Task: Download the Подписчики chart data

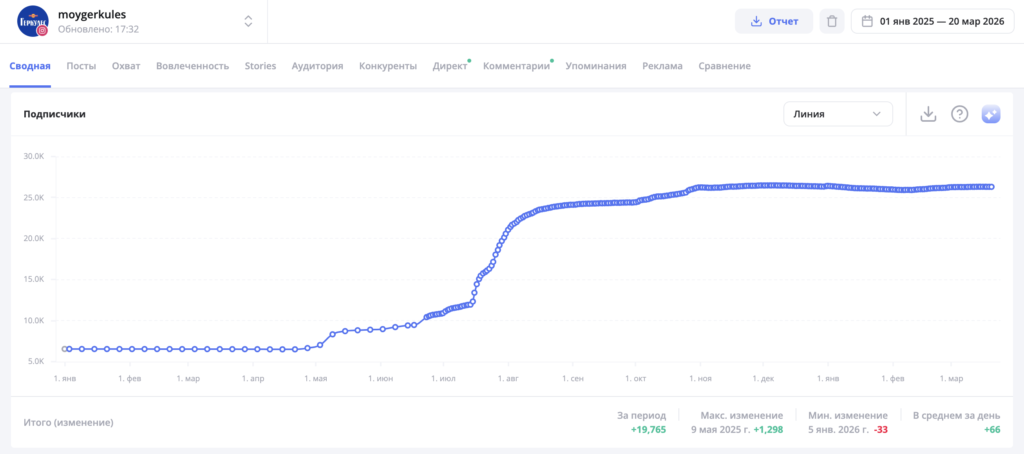Action: [x=928, y=114]
